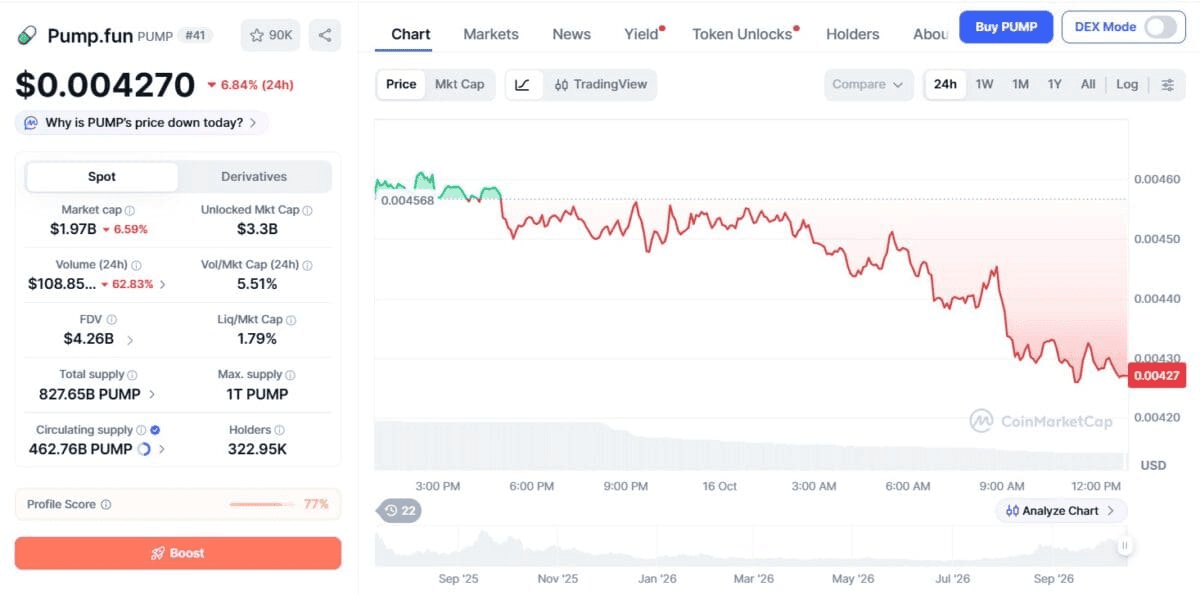Open the Compare dropdown
The width and height of the screenshot is (1200, 595).
868,84
